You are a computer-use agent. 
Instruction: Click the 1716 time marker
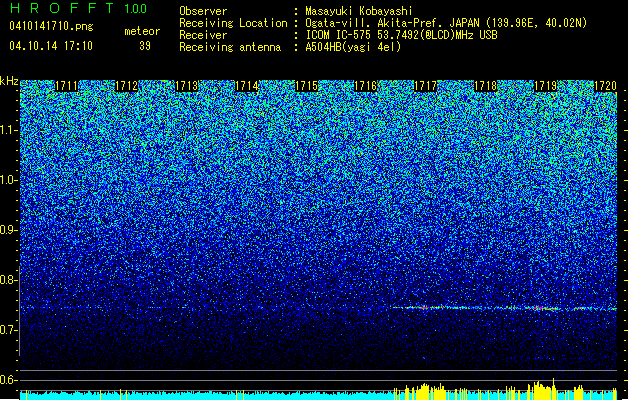tap(366, 86)
